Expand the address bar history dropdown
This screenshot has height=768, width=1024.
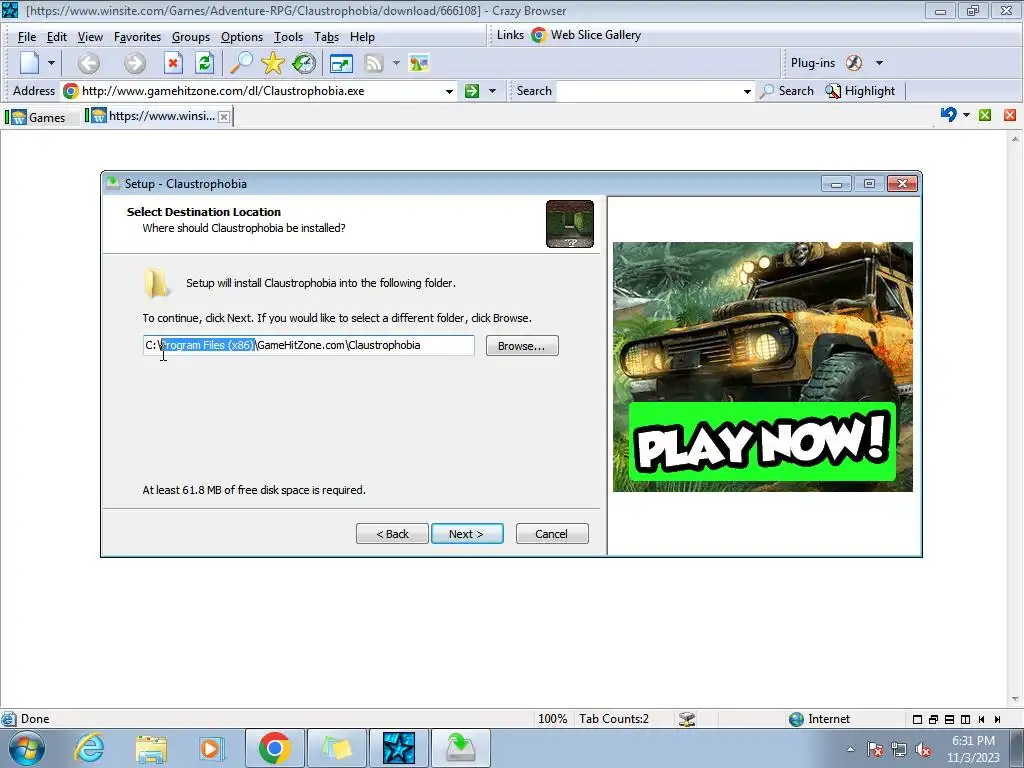point(449,91)
